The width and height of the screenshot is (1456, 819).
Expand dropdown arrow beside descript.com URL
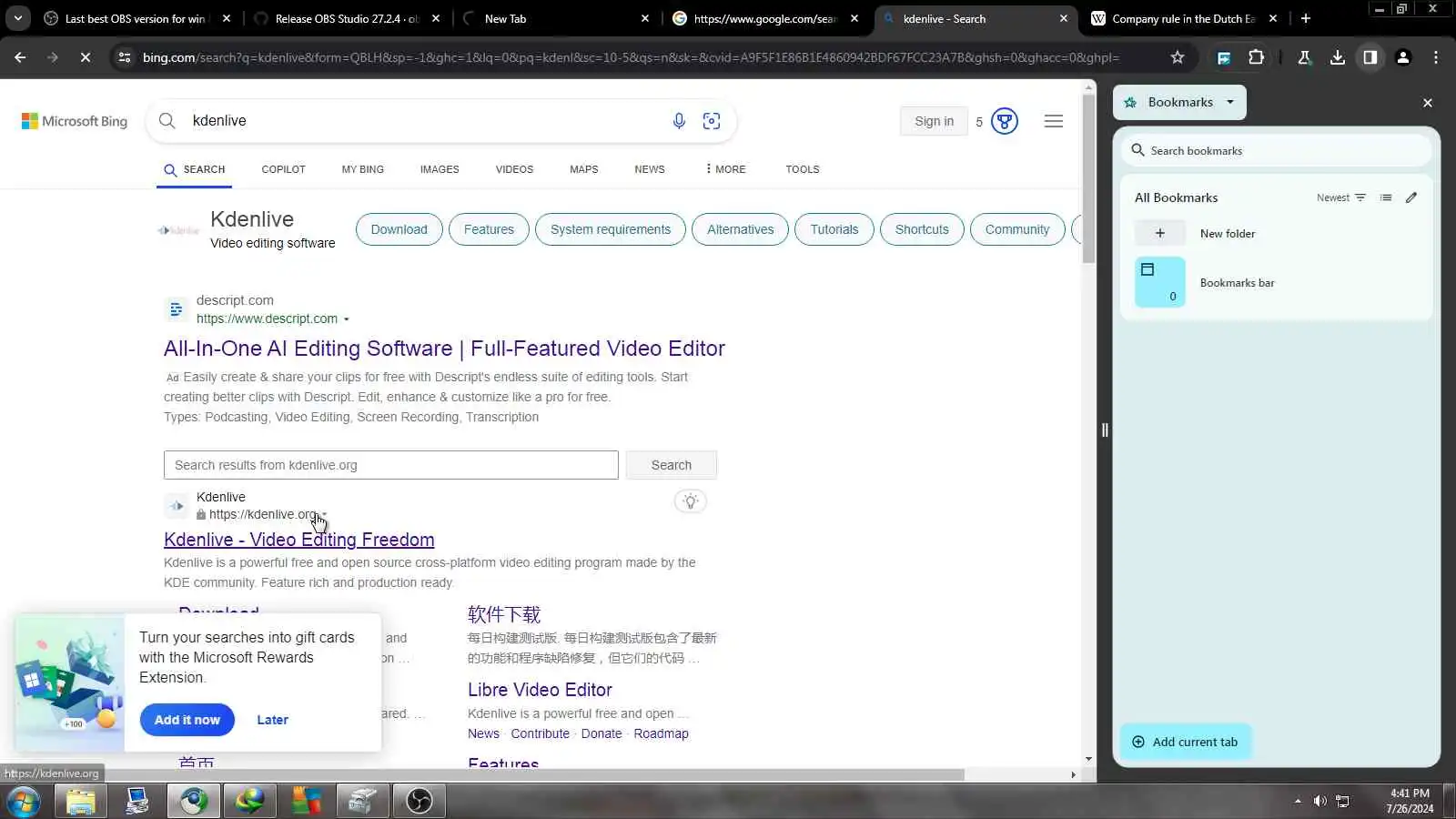tap(347, 319)
